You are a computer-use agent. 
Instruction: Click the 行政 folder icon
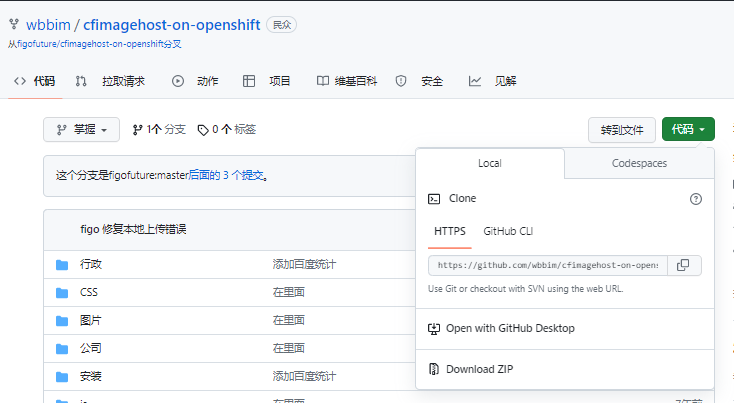coord(62,265)
